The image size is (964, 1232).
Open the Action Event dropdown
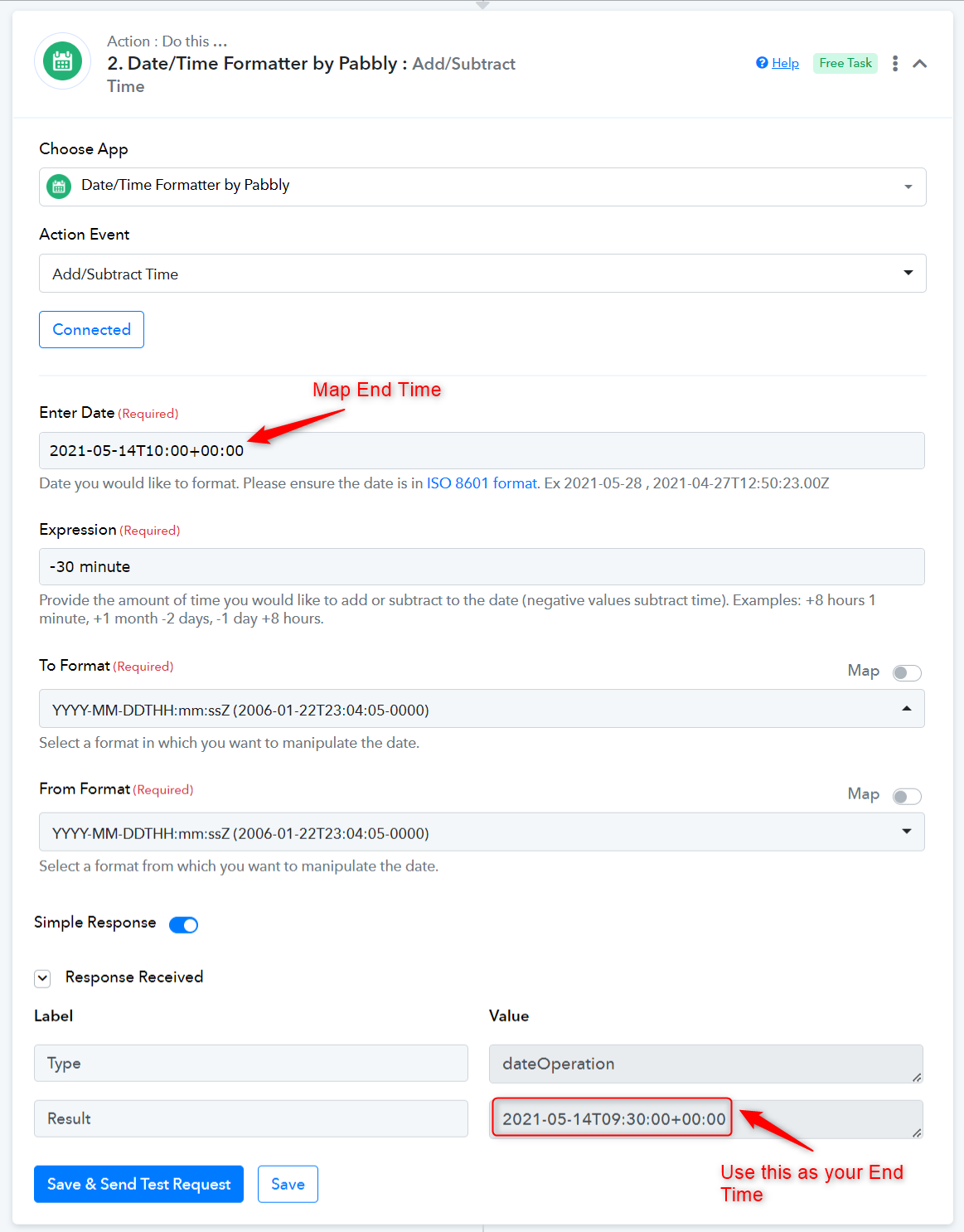pos(482,274)
